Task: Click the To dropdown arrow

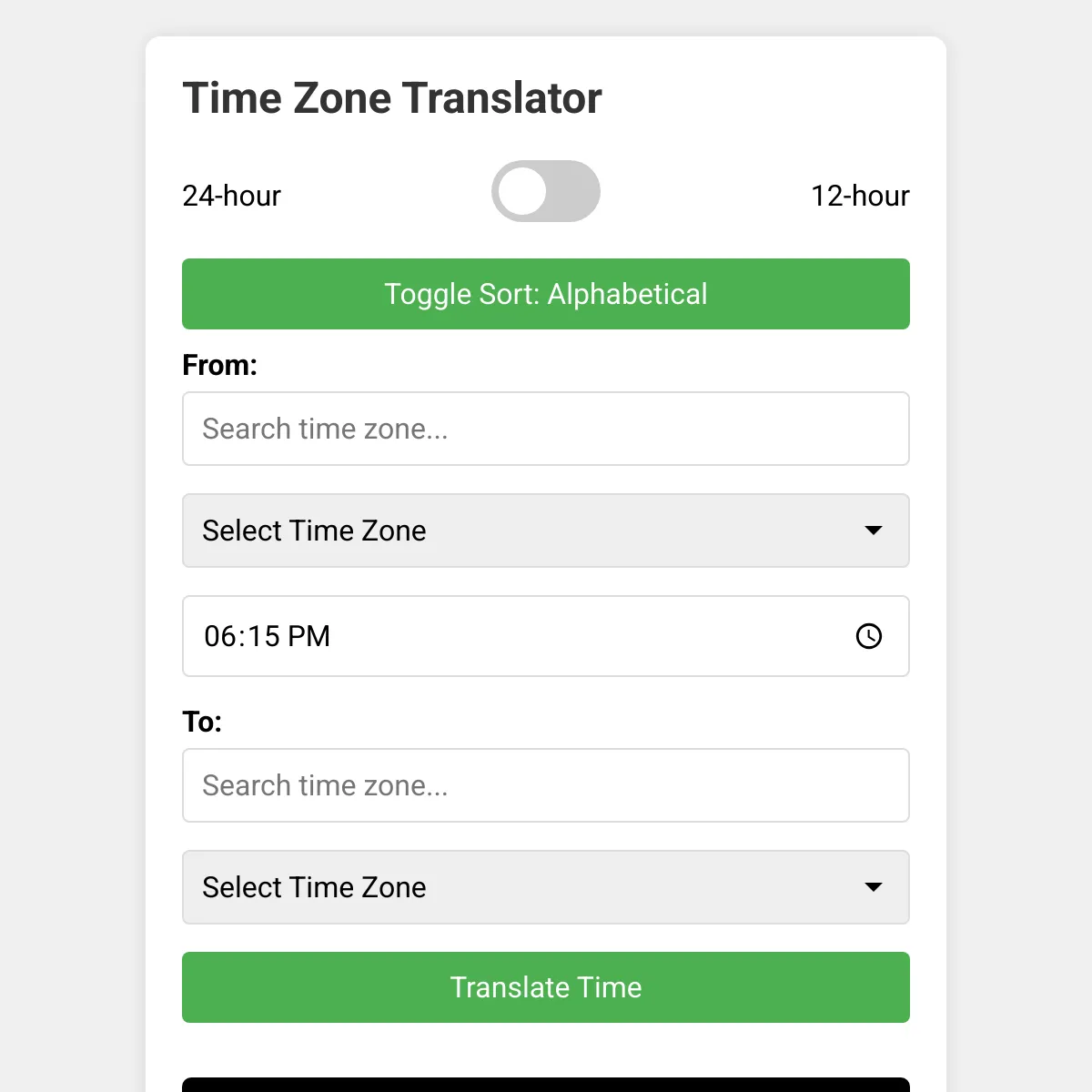Action: (x=874, y=887)
